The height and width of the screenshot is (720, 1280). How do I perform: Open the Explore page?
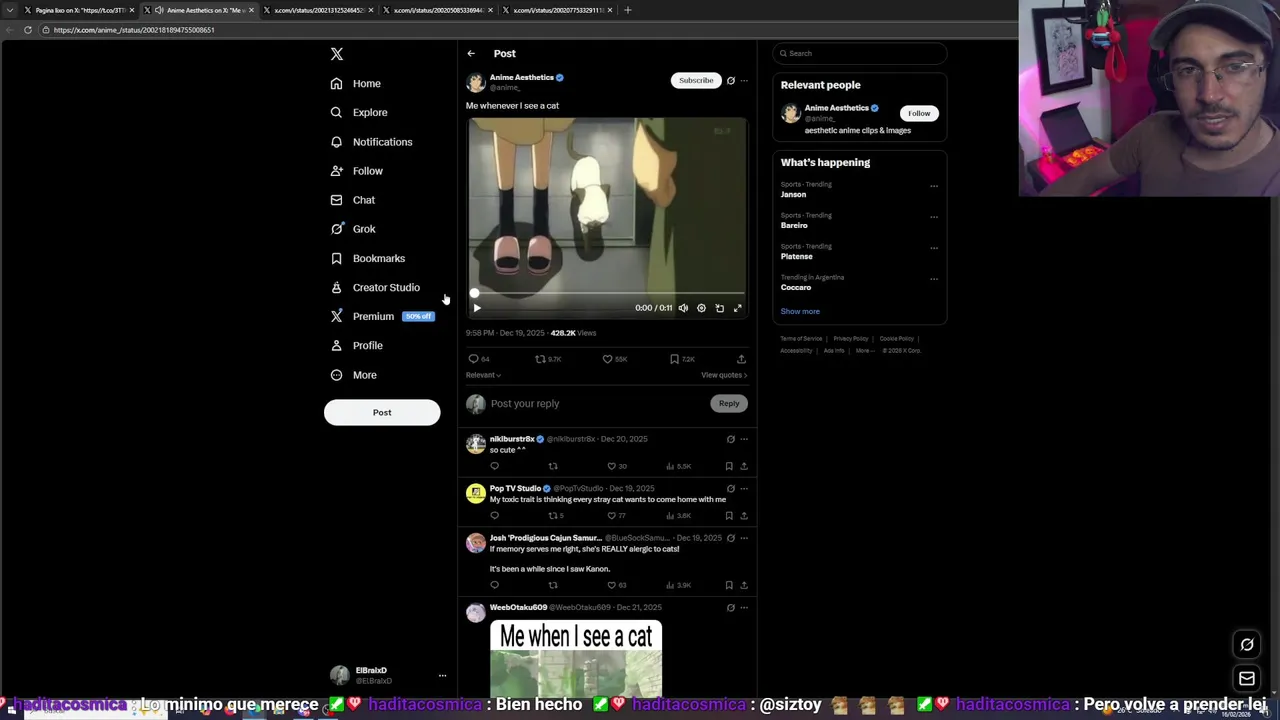(x=359, y=113)
